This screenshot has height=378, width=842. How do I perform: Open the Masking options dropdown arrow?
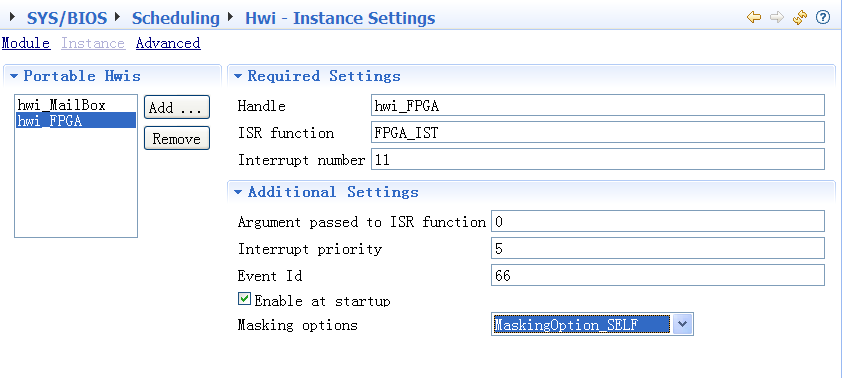click(682, 324)
